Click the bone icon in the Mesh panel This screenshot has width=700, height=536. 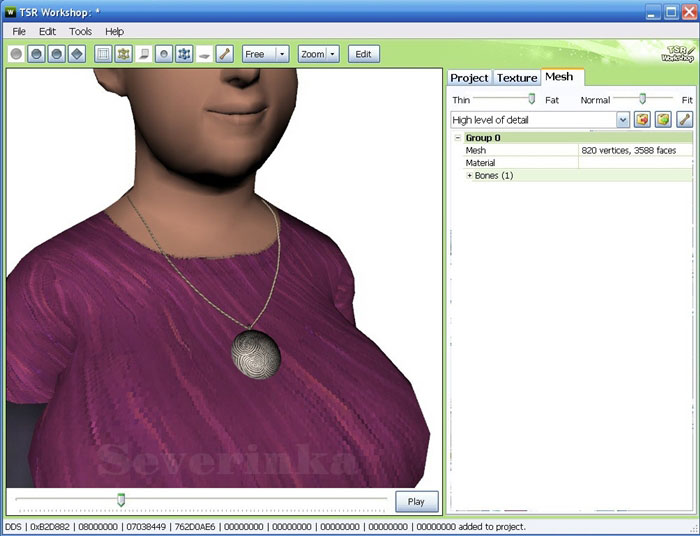685,120
